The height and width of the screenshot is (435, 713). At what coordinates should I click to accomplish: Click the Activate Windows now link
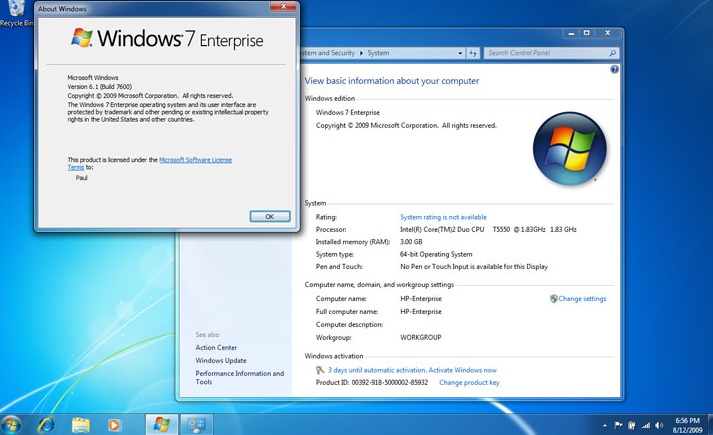coord(462,370)
